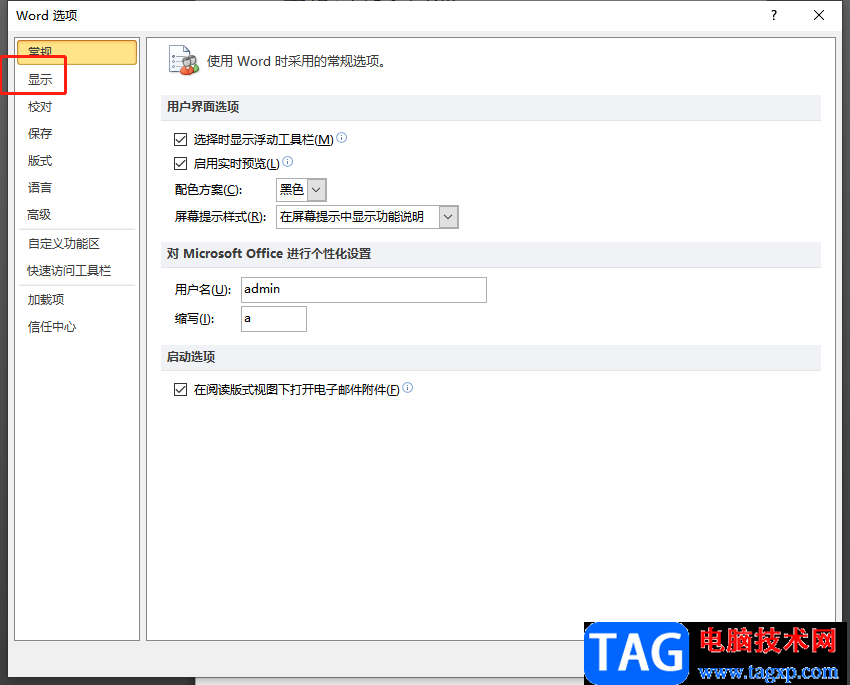Click info icon next to 浮动工具栏 option

click(x=342, y=138)
